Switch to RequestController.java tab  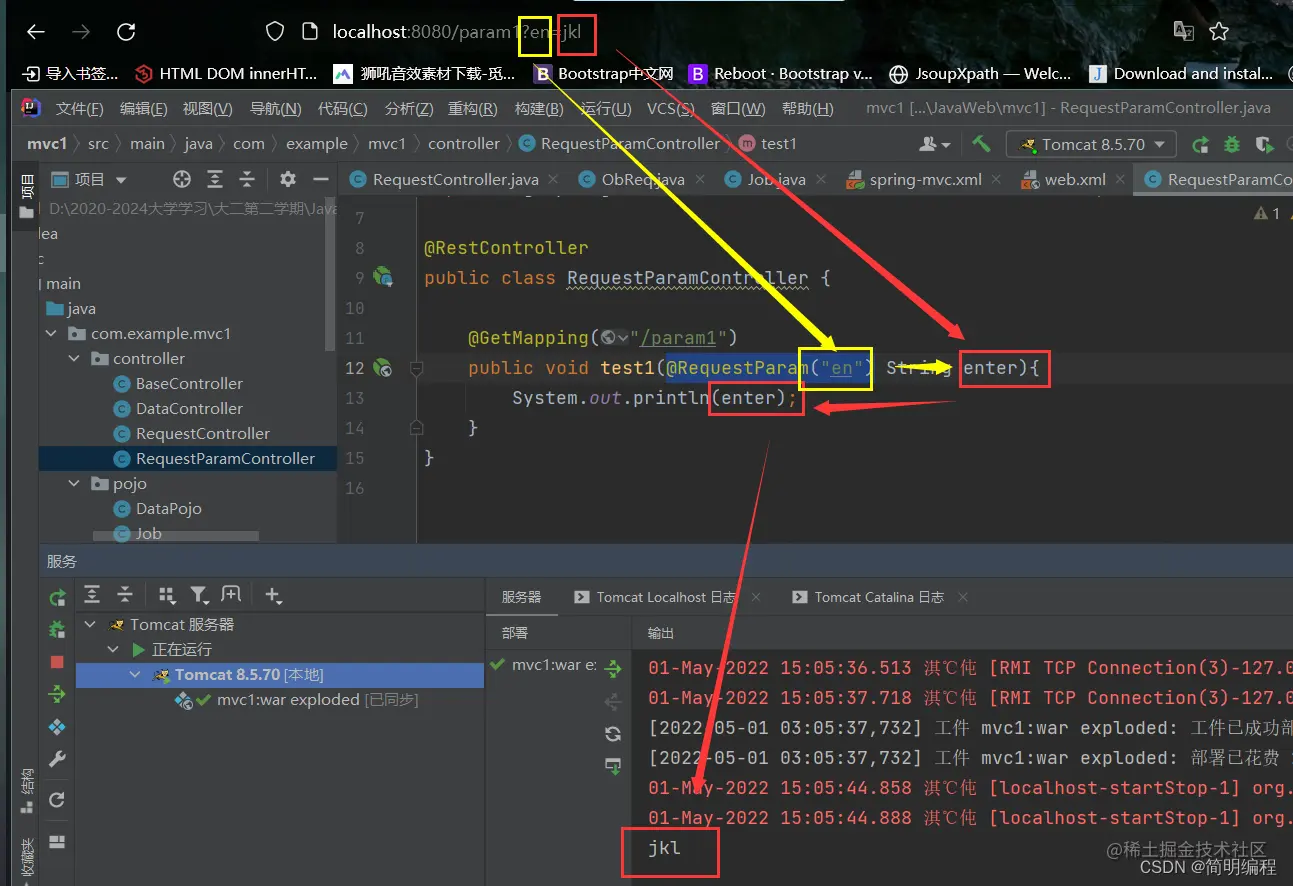click(444, 180)
